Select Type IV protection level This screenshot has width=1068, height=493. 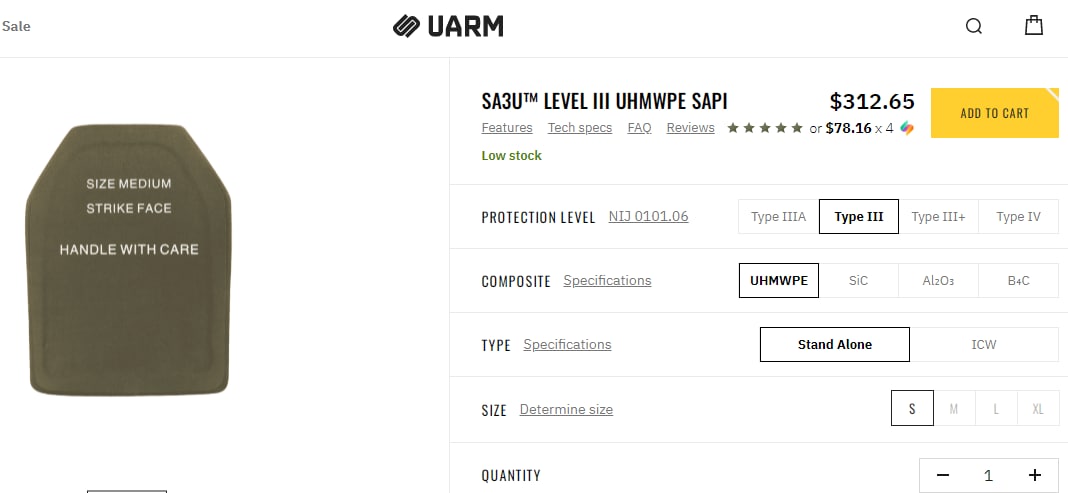(x=1018, y=217)
